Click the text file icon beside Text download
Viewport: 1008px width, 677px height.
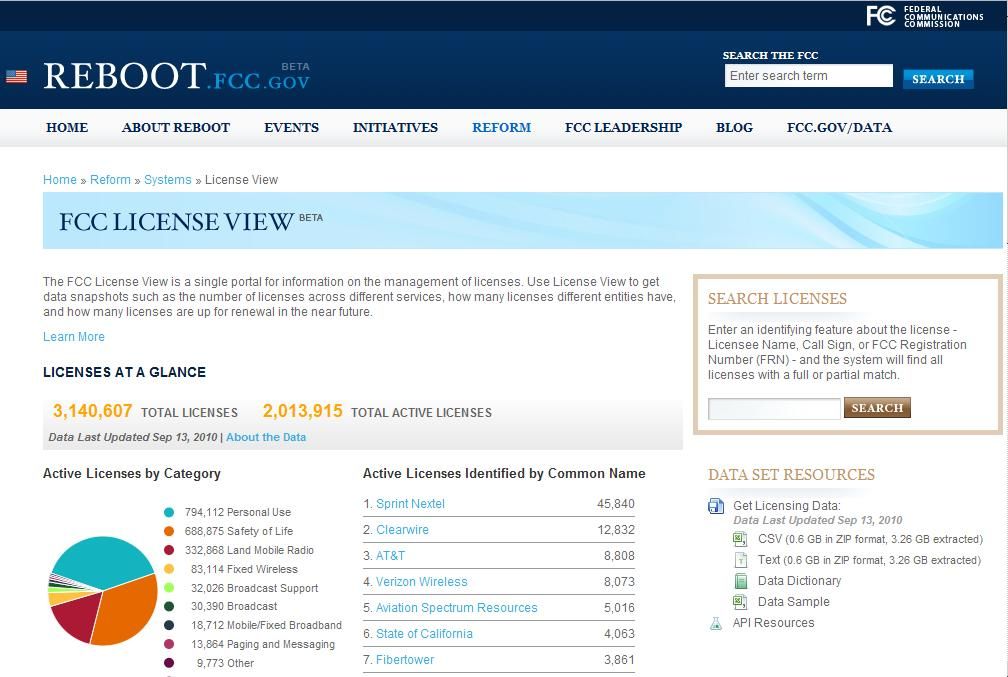pos(740,560)
